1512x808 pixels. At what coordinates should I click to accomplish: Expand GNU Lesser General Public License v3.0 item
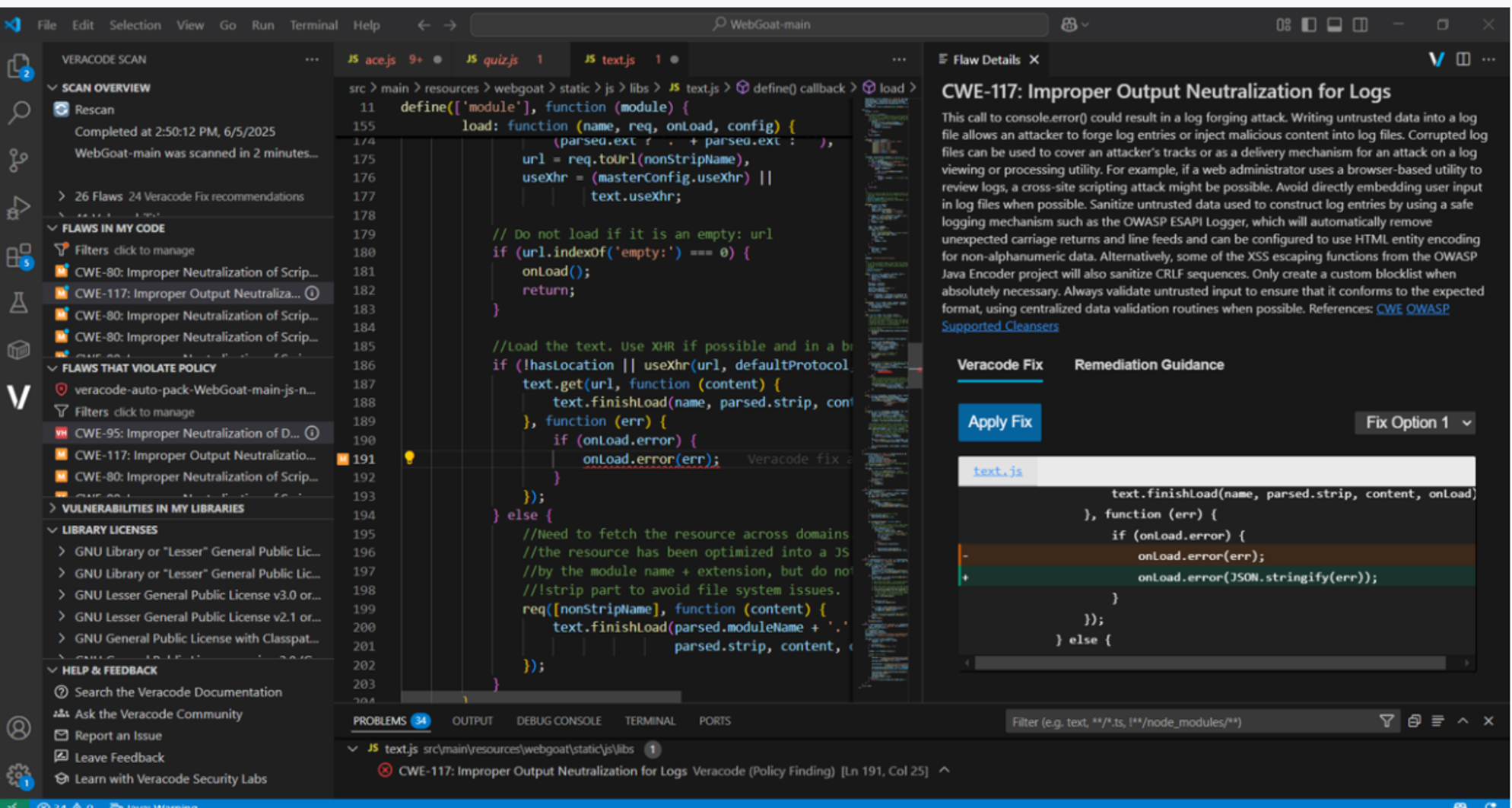tap(62, 595)
